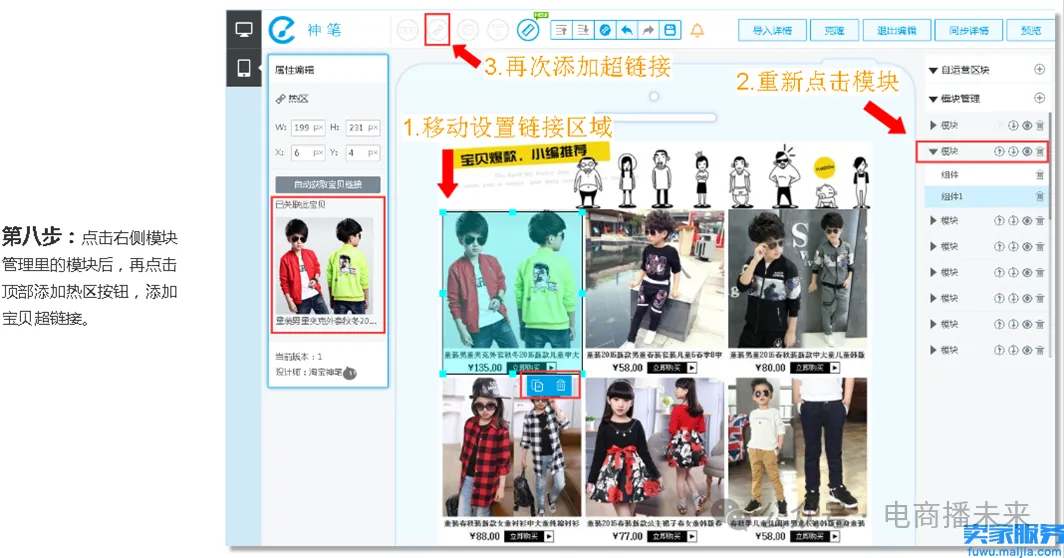Click the W width input field

[306, 128]
